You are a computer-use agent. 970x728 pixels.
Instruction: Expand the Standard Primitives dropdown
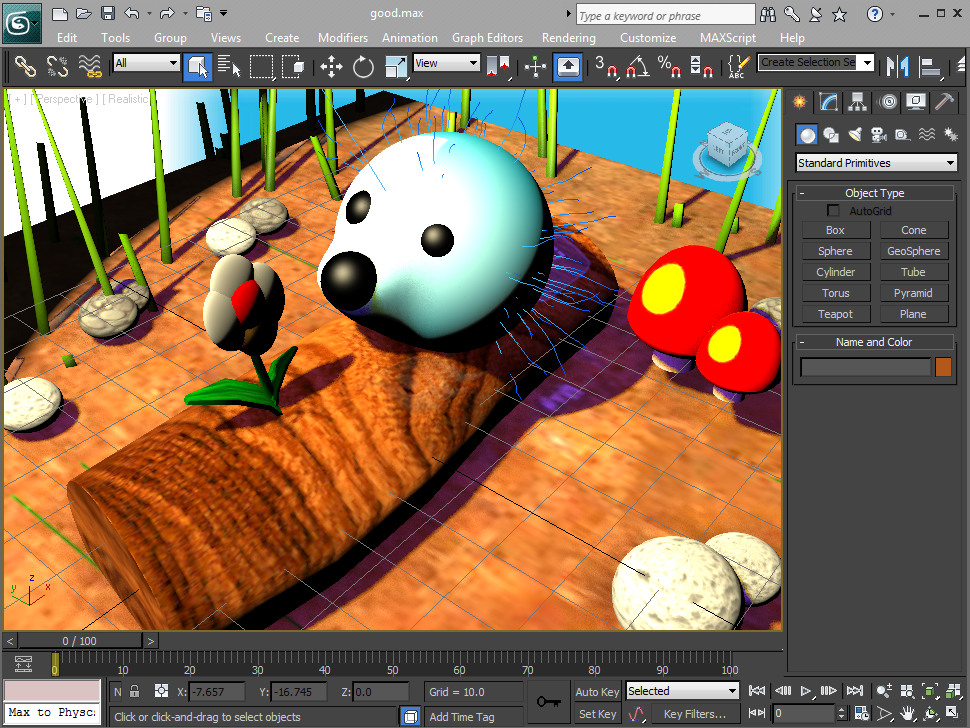876,163
